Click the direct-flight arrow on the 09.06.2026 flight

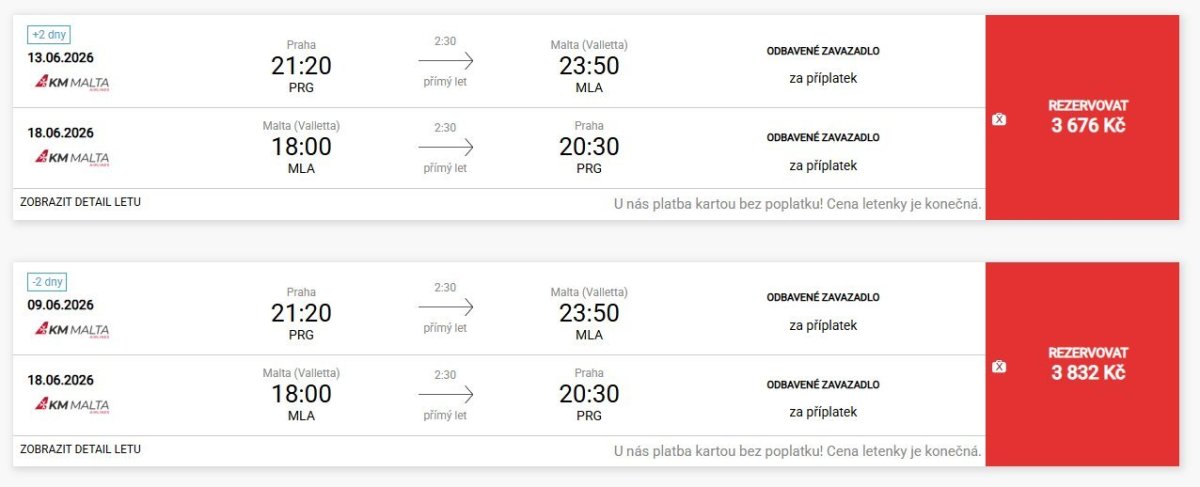coord(445,307)
